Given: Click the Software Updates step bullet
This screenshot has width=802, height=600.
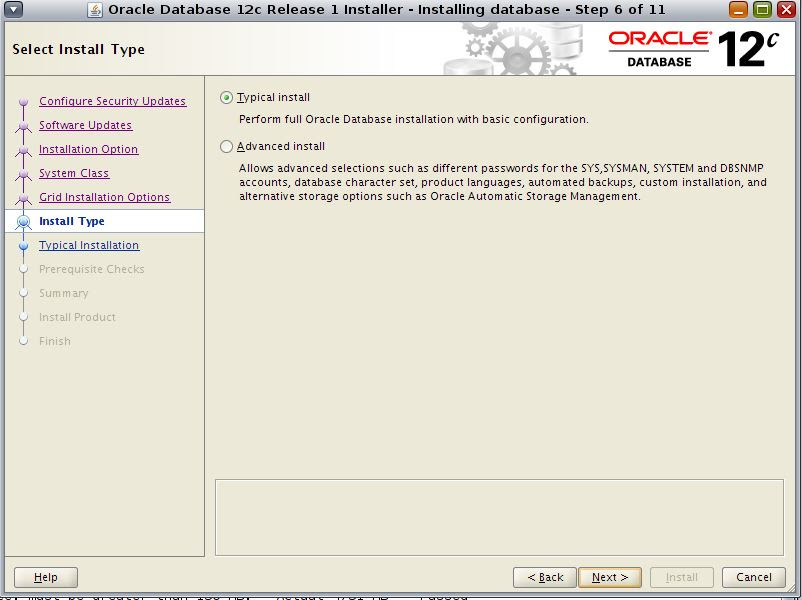Looking at the screenshot, I should pos(24,126).
